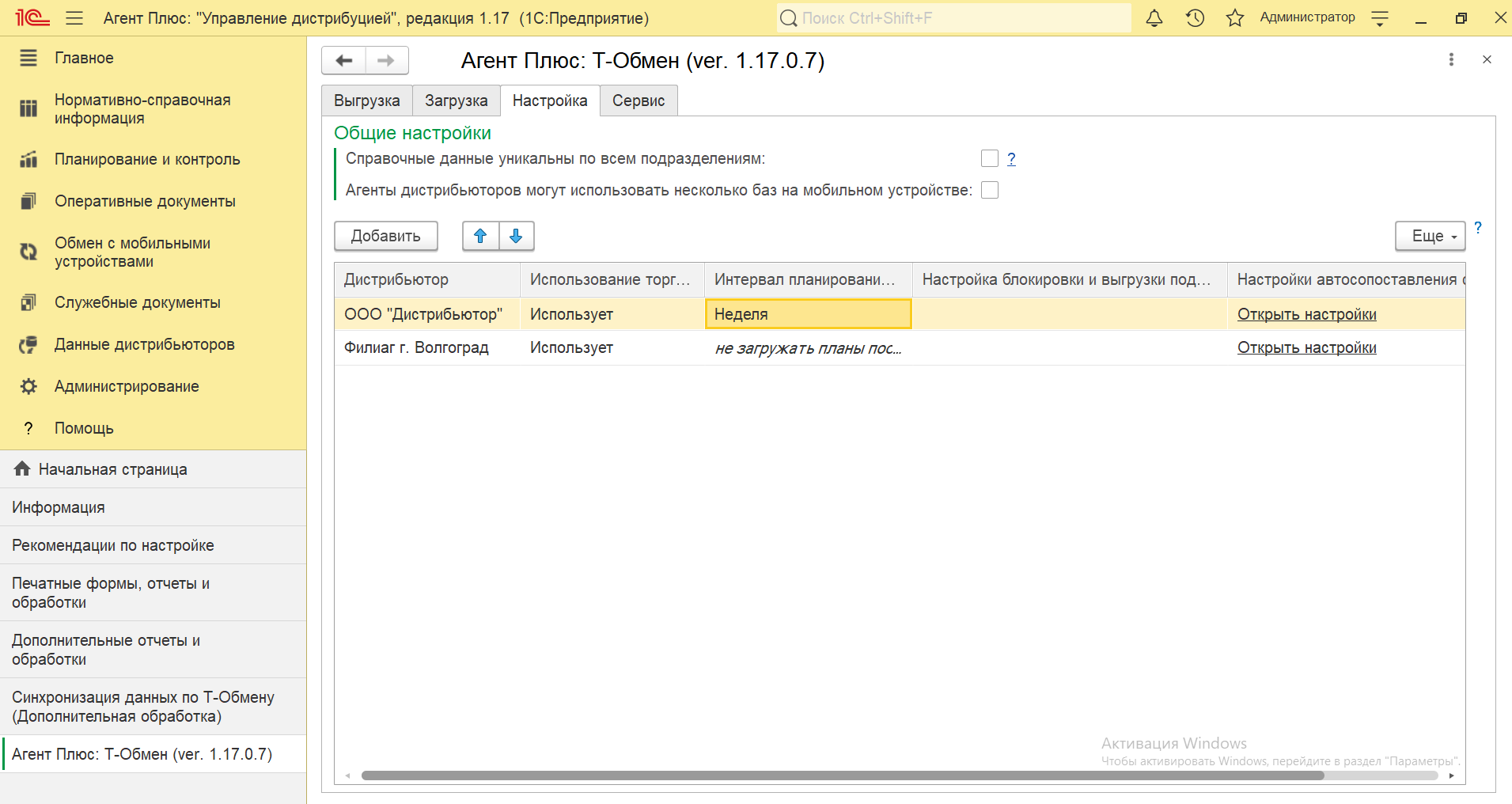Navigate forward with right arrow button

386,60
